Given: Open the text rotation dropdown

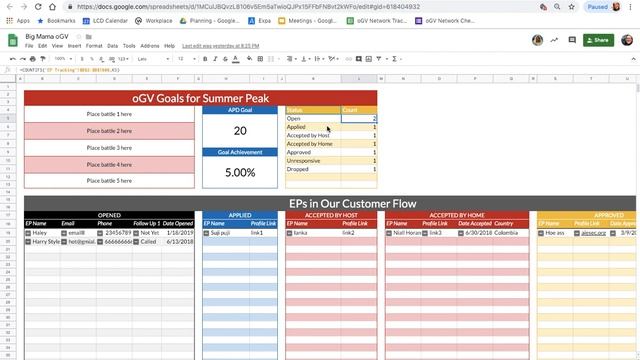Looking at the screenshot, I should coord(333,59).
